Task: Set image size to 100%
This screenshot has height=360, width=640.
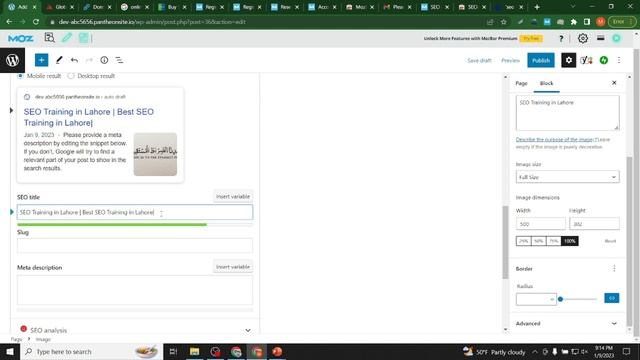Action: pos(569,241)
